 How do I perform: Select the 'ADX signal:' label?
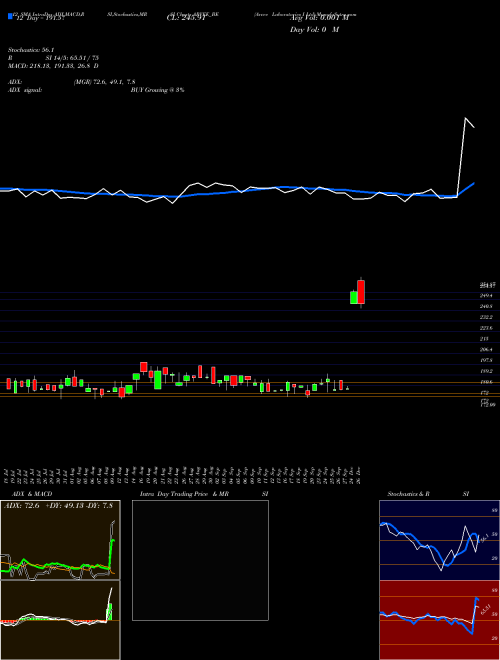(25, 90)
